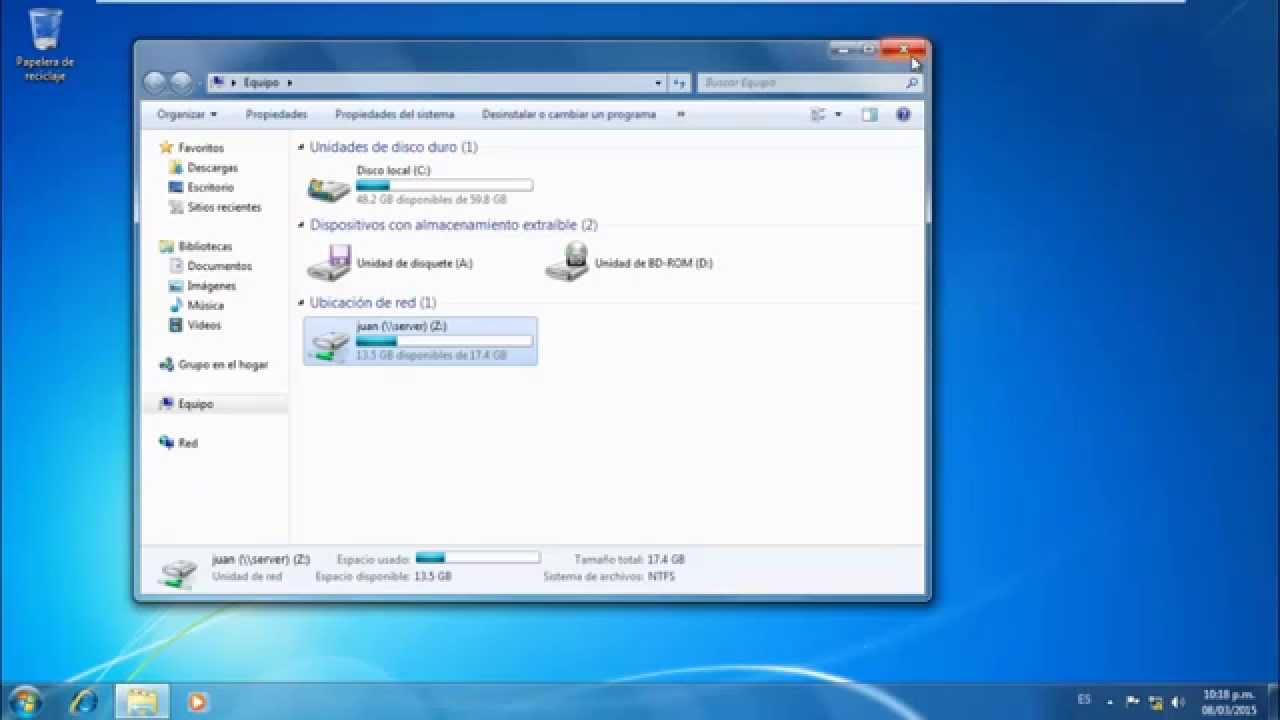
Task: Select the Disco local (C:) drive icon
Action: [329, 187]
